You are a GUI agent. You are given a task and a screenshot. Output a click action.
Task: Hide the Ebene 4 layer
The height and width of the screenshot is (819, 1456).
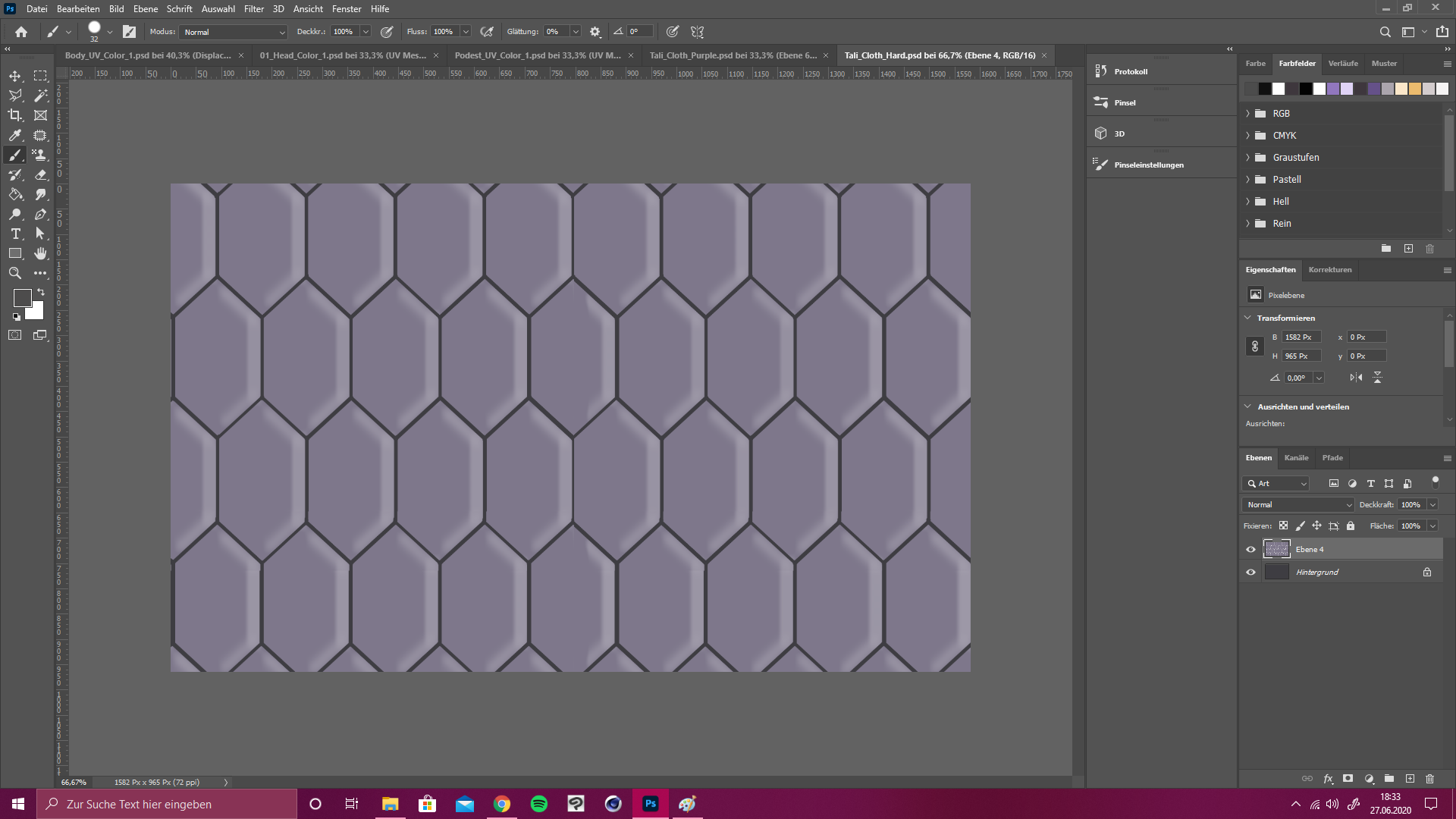1251,550
